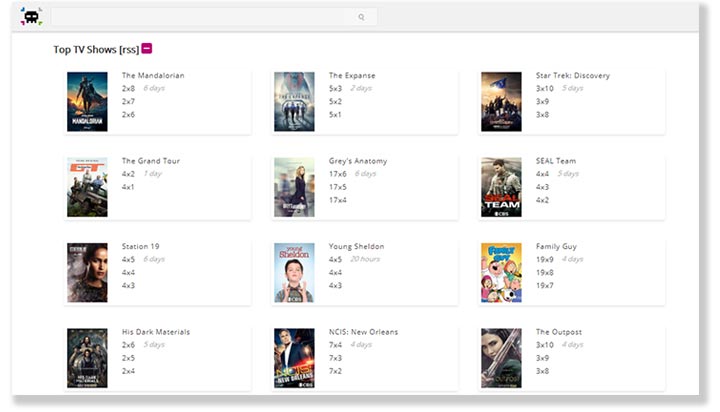Open Young Sheldon poster thumbnail
Viewport: 720px width, 412px height.
[294, 272]
